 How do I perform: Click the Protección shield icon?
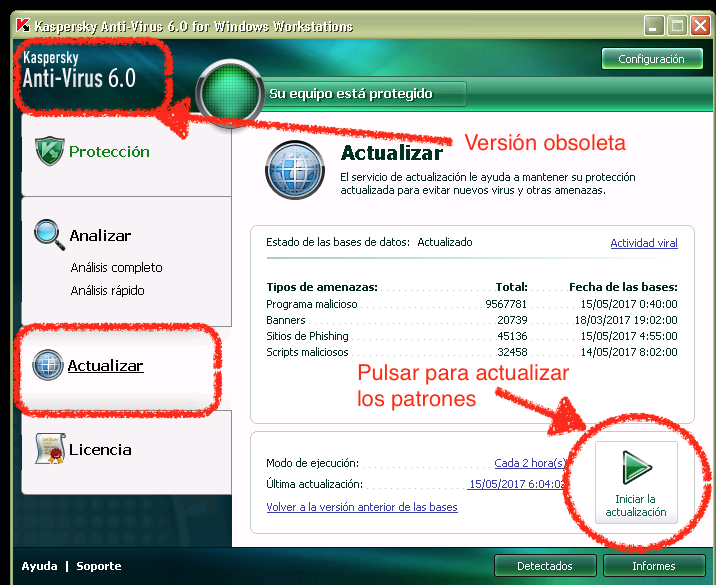tap(50, 151)
